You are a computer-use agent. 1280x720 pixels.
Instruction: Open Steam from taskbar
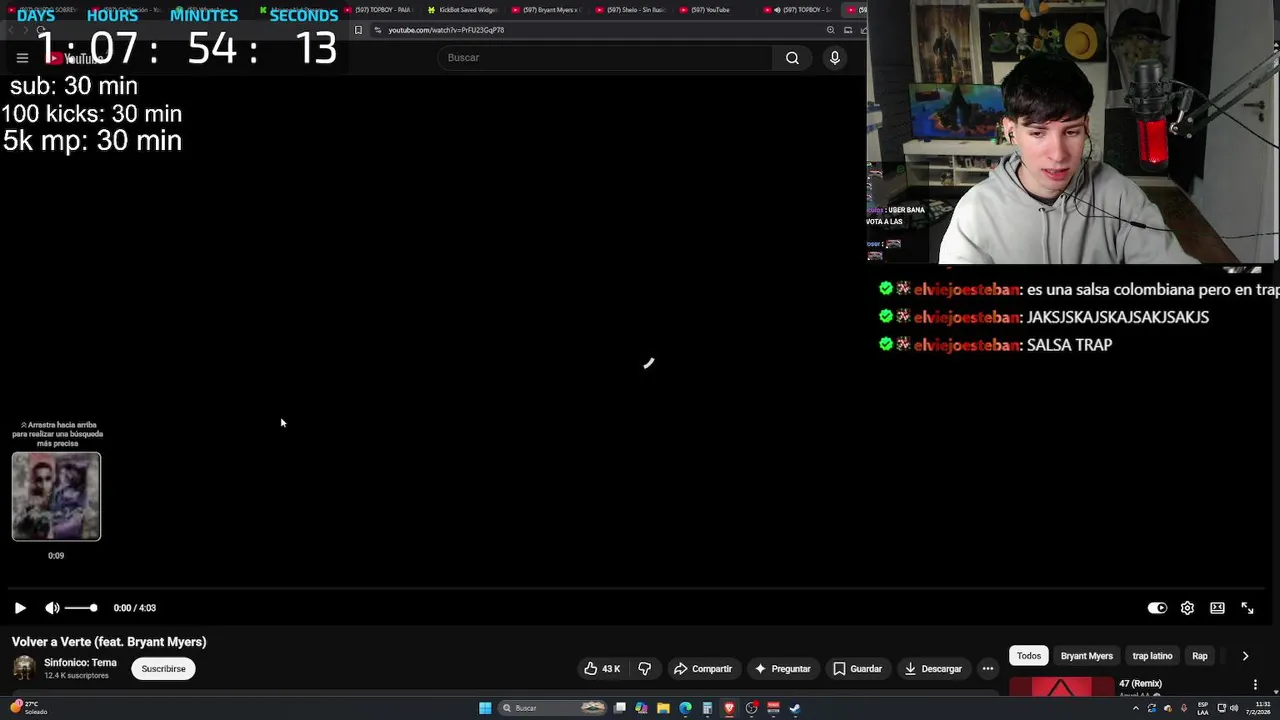[x=795, y=708]
